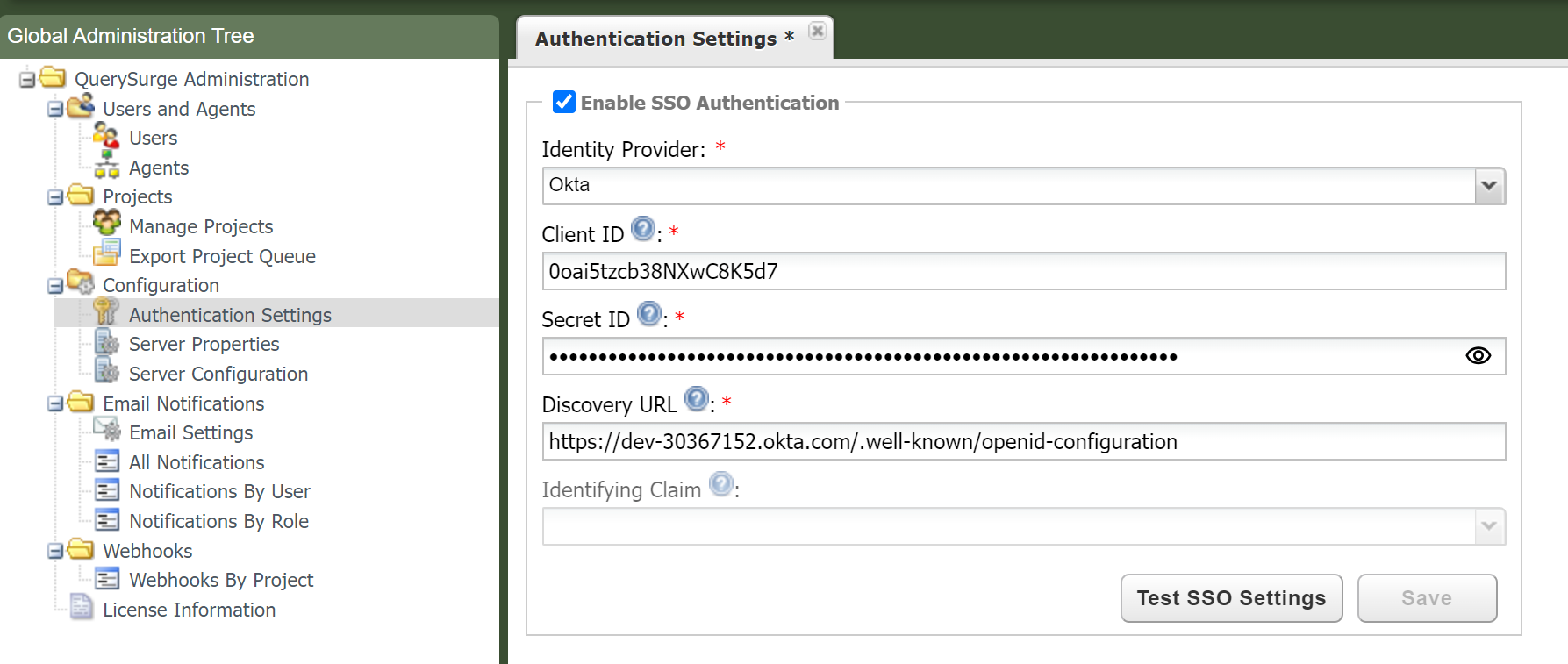
Task: Click the Notifications By Role icon
Action: 107,519
